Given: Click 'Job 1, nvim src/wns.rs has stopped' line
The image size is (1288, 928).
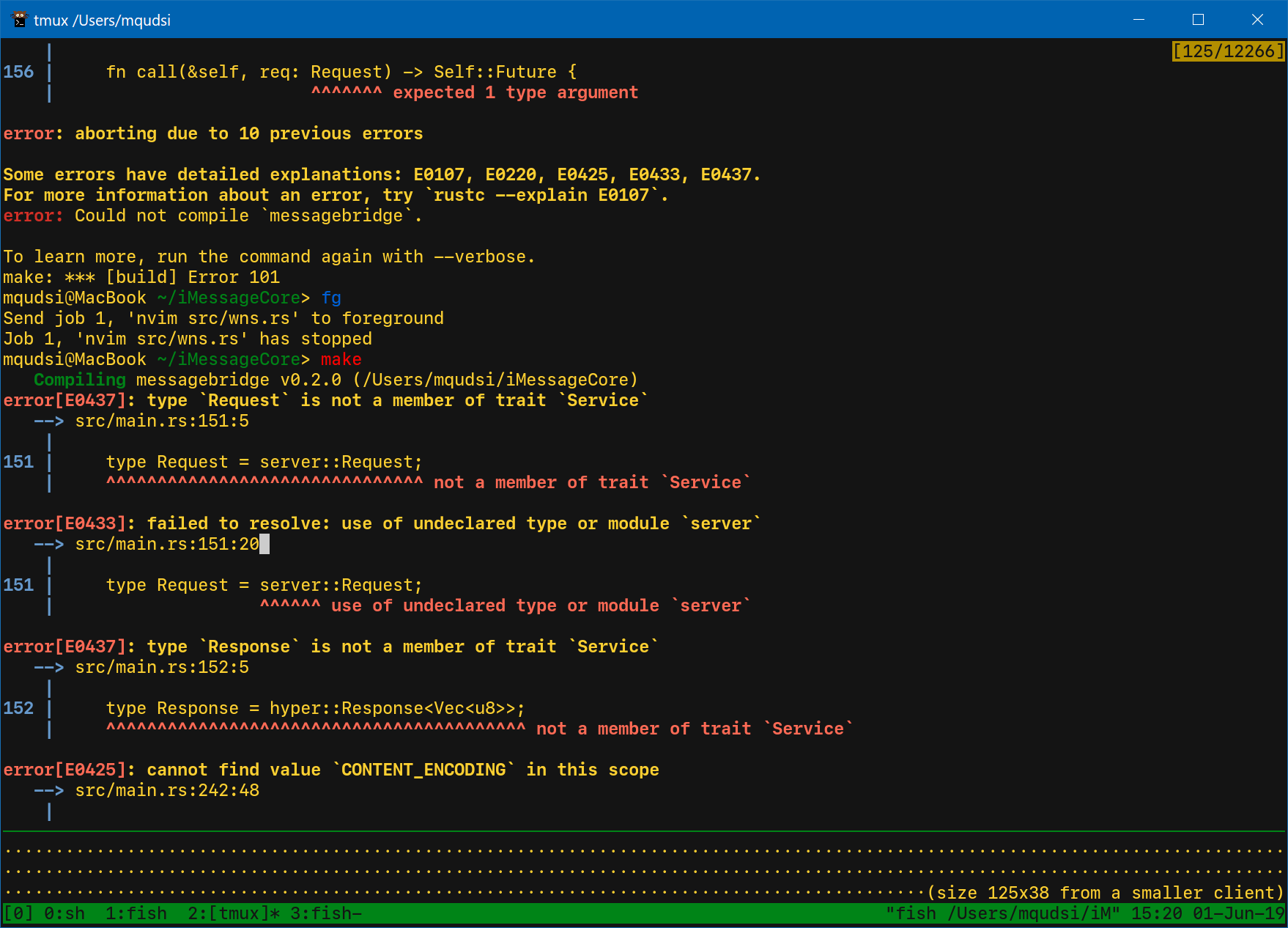Looking at the screenshot, I should [188, 339].
